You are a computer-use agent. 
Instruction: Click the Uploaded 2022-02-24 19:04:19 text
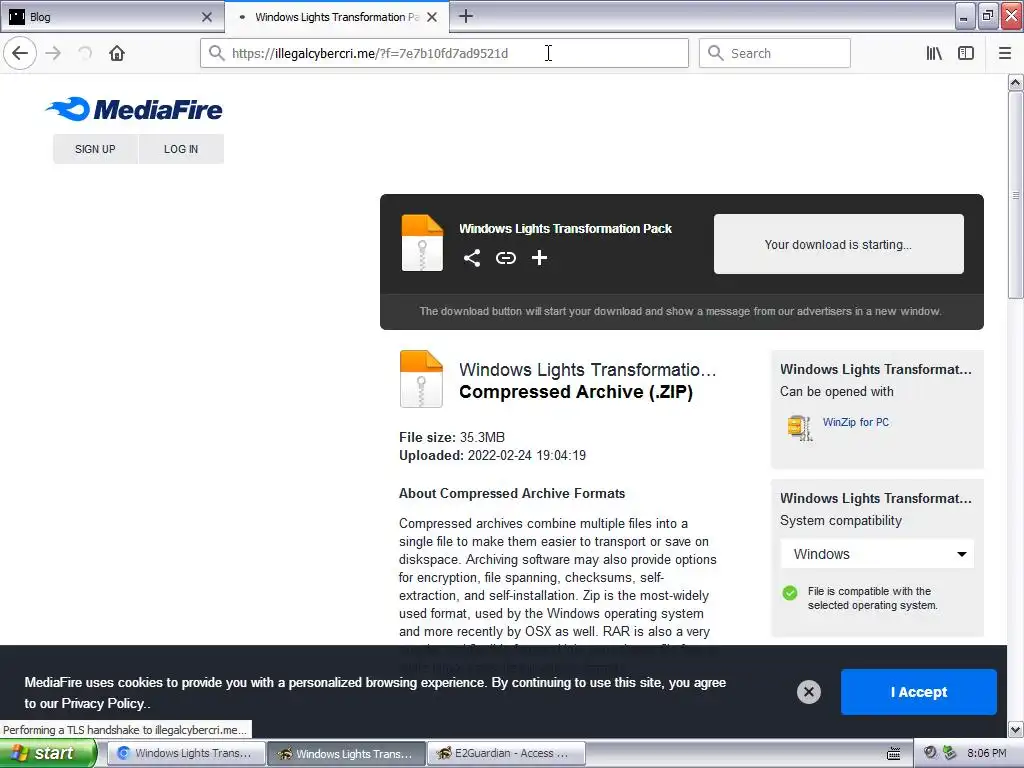click(492, 455)
